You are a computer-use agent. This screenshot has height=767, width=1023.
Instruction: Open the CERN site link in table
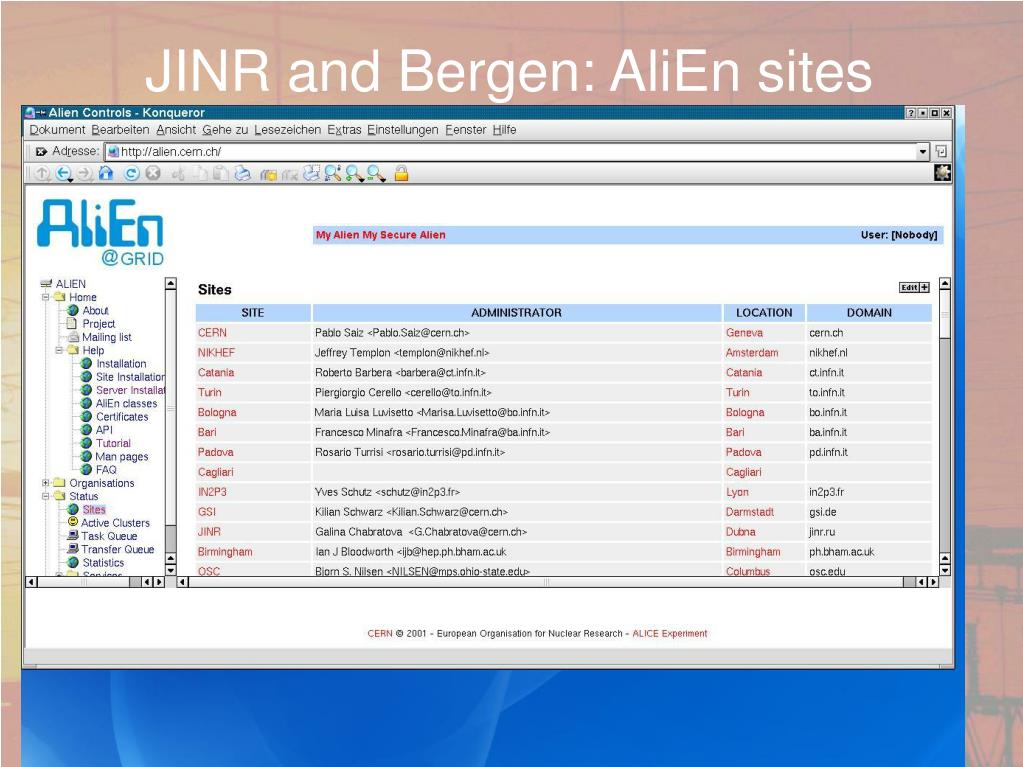[x=212, y=333]
